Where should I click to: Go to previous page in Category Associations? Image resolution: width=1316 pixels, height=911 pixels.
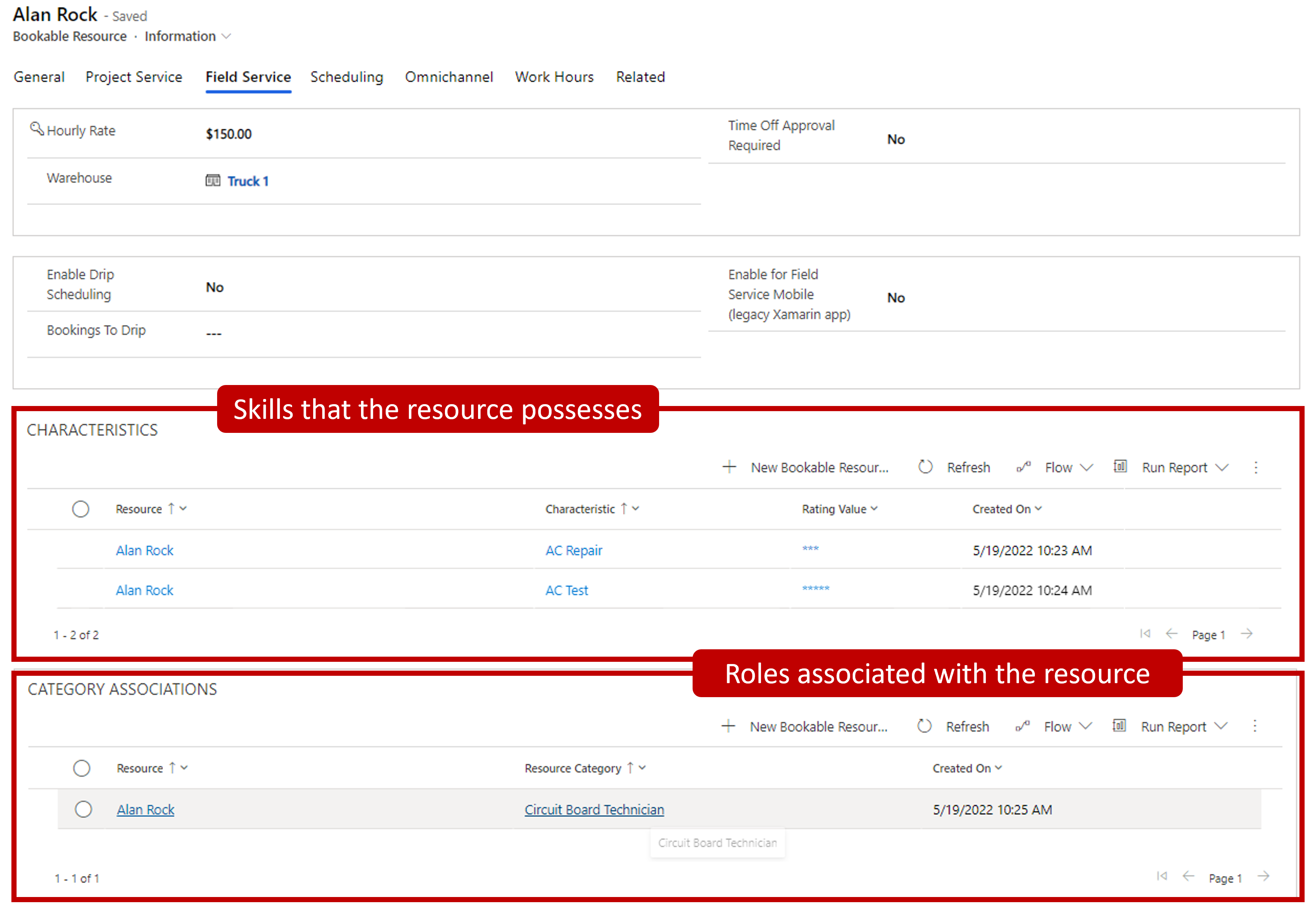[x=1188, y=876]
